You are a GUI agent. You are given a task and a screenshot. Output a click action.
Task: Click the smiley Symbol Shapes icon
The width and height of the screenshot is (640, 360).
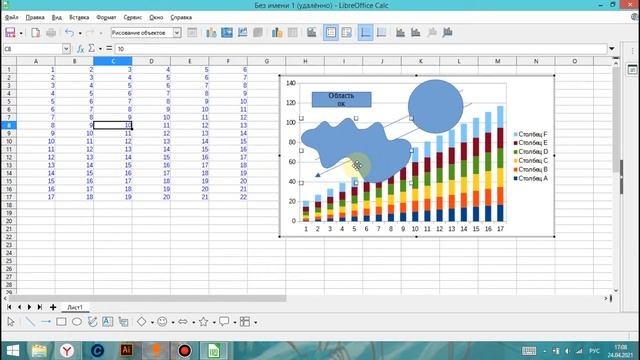click(162, 322)
